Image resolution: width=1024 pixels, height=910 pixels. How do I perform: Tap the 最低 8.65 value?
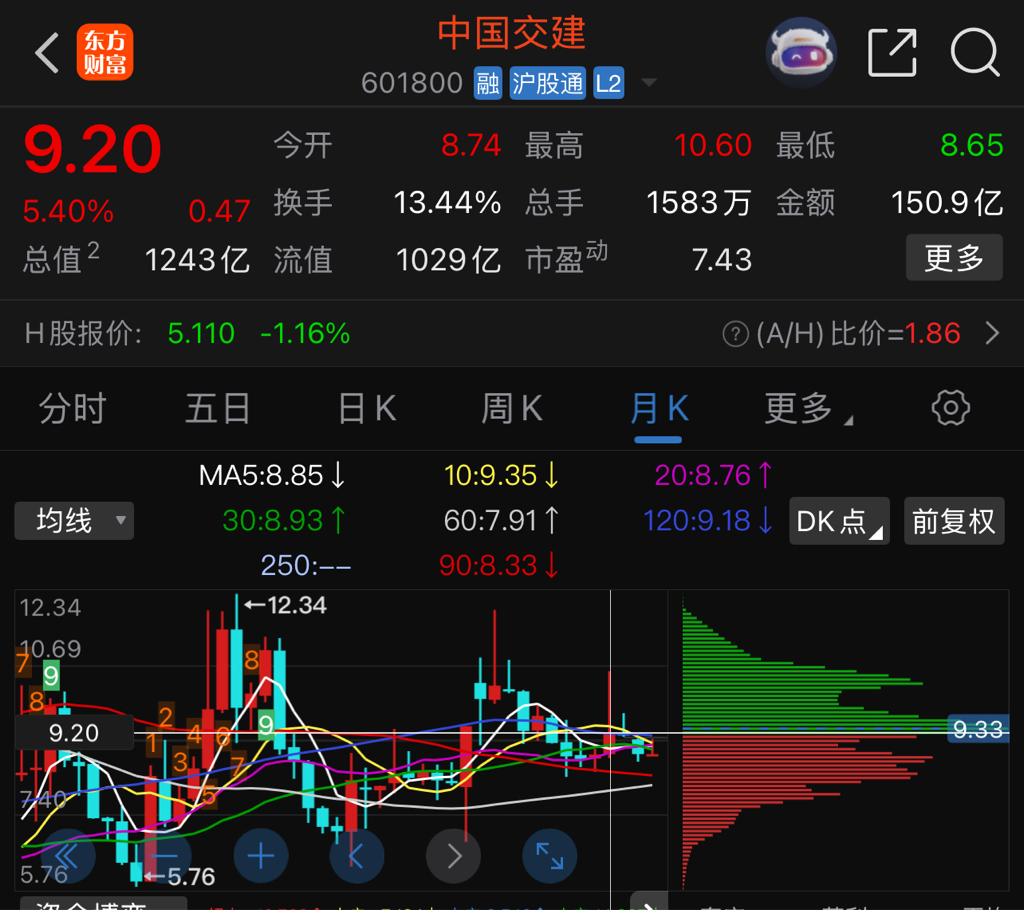tap(972, 145)
